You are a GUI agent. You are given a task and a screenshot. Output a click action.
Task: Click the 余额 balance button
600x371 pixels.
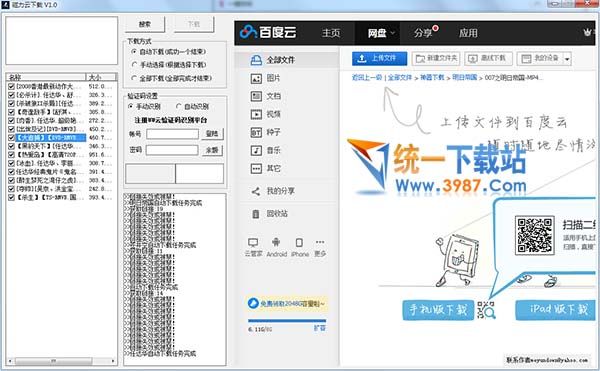point(212,150)
